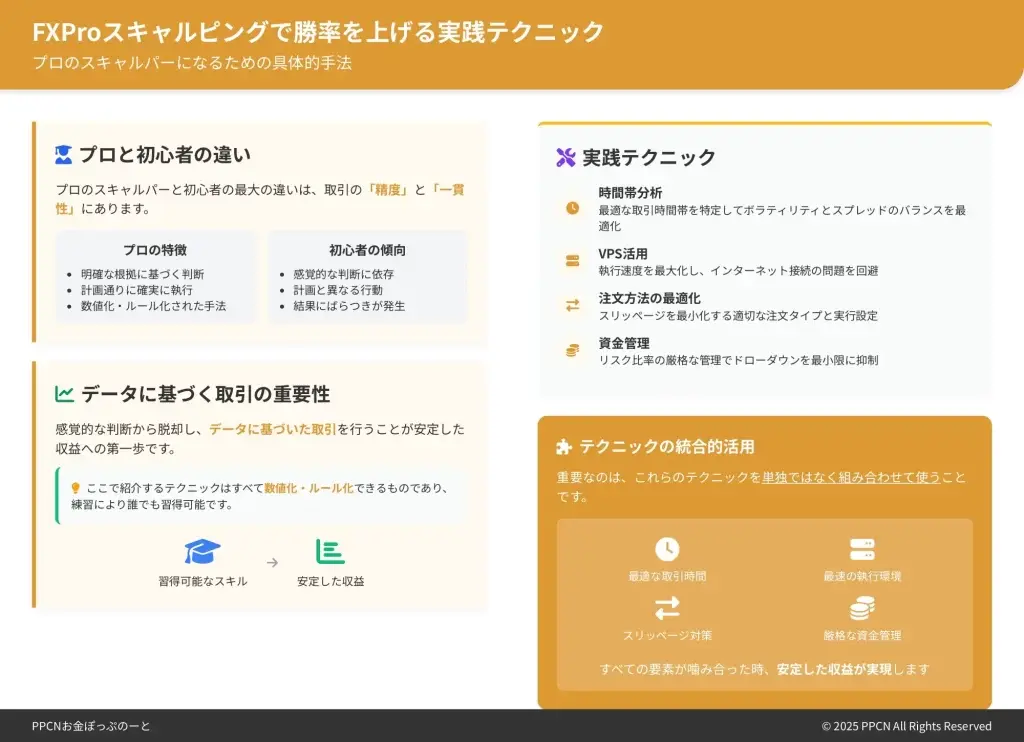Screen dimensions: 1024x742
Task: Click the purple tools icon beside 実践テクニック
Action: click(x=566, y=157)
